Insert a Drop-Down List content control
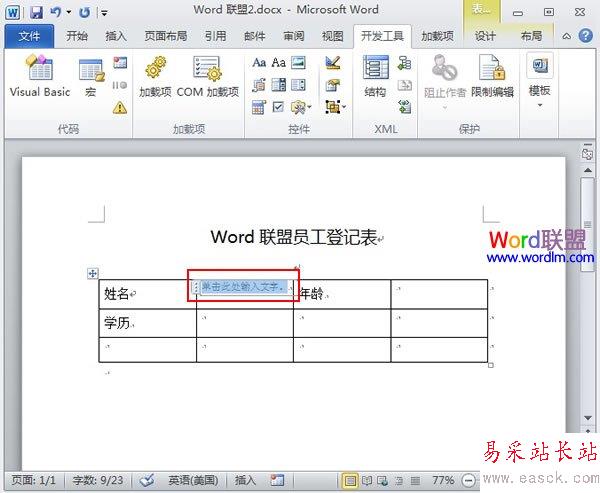The width and height of the screenshot is (600, 493). [x=298, y=85]
